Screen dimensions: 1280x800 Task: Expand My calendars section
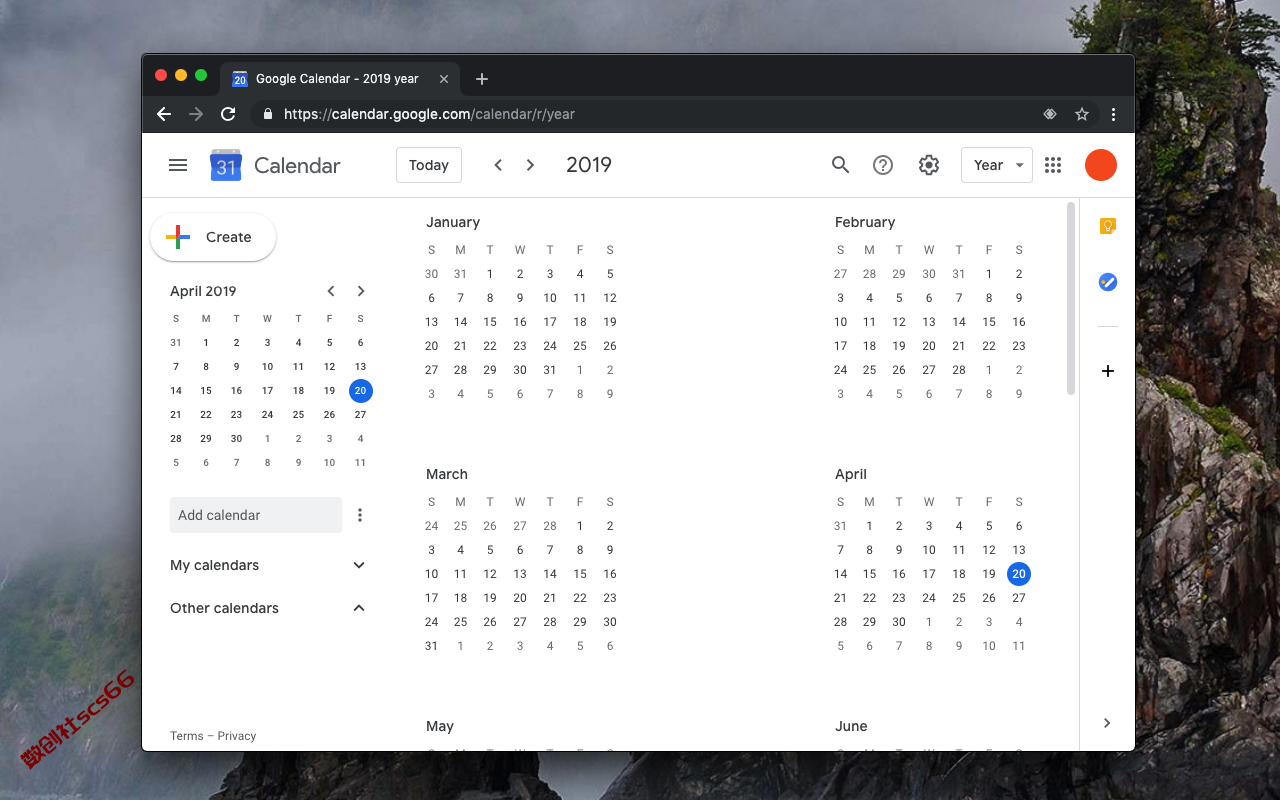pos(359,565)
